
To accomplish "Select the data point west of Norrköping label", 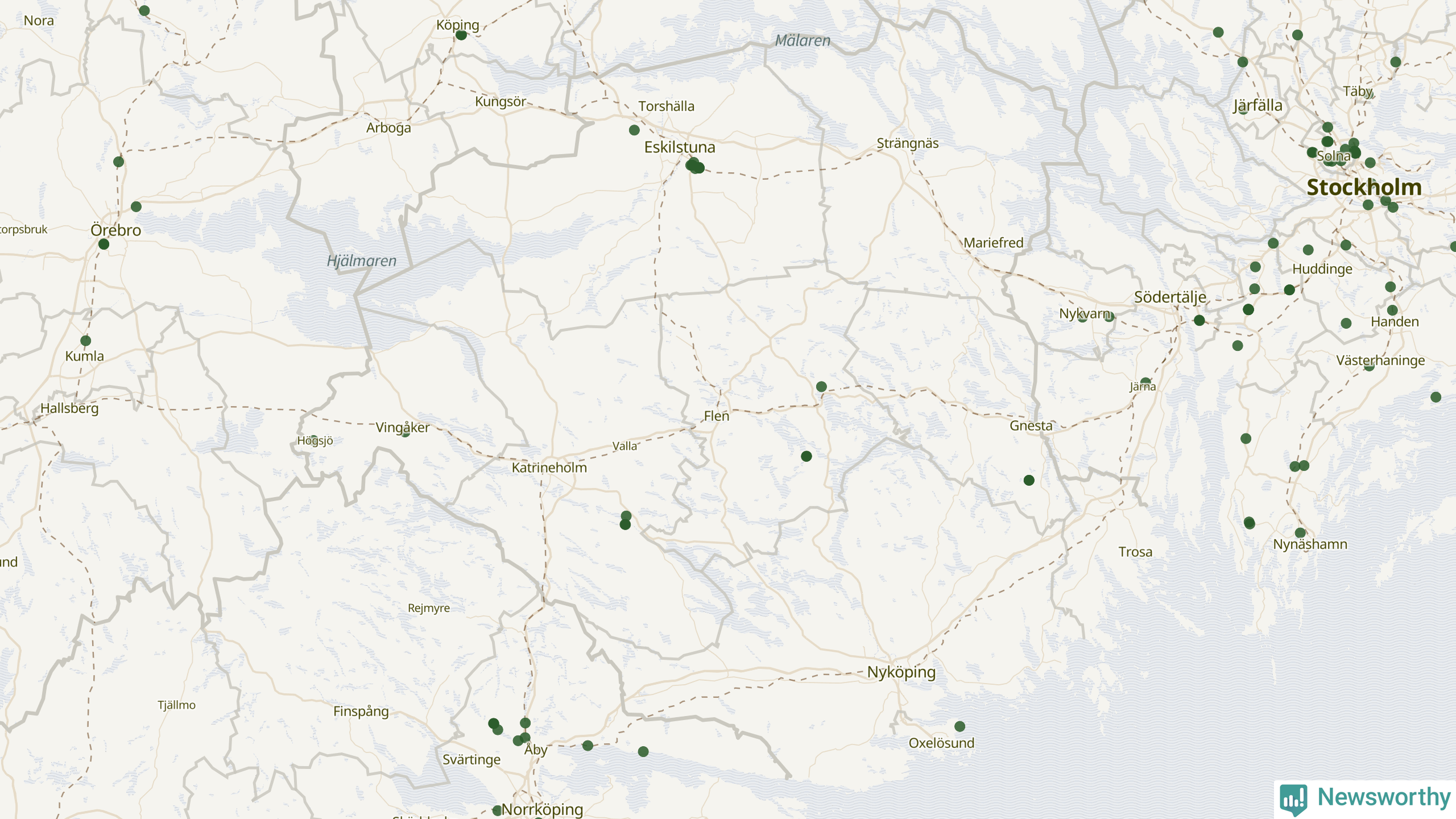I will [497, 810].
